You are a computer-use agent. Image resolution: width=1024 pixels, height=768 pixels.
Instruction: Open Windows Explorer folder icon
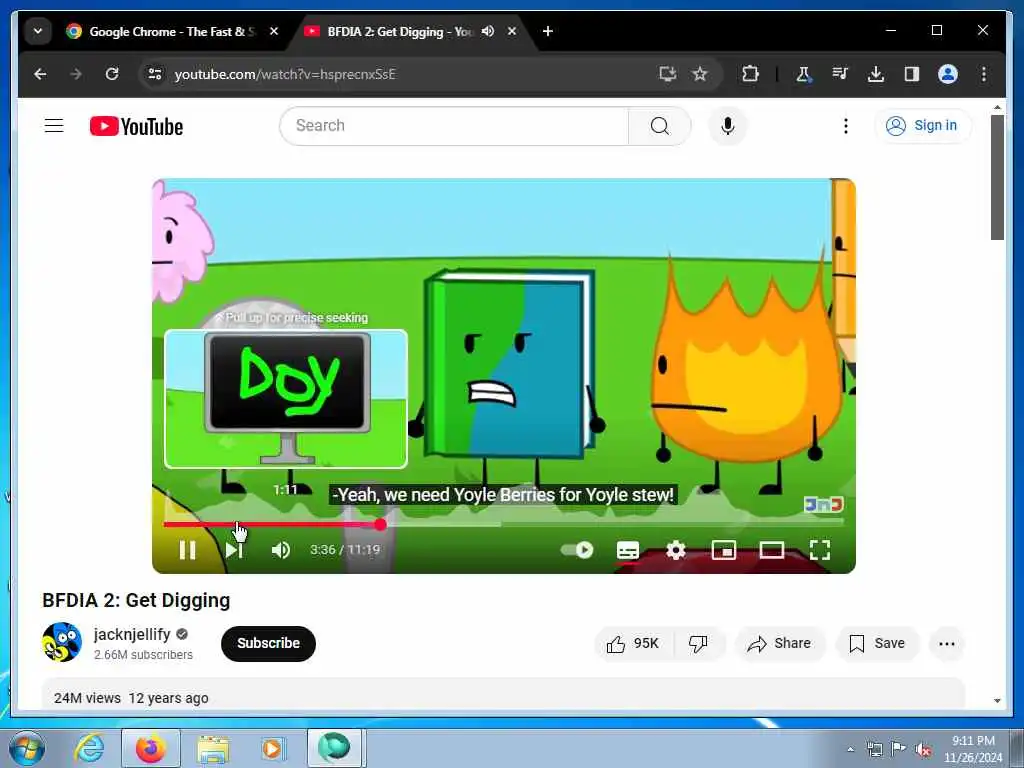(213, 750)
